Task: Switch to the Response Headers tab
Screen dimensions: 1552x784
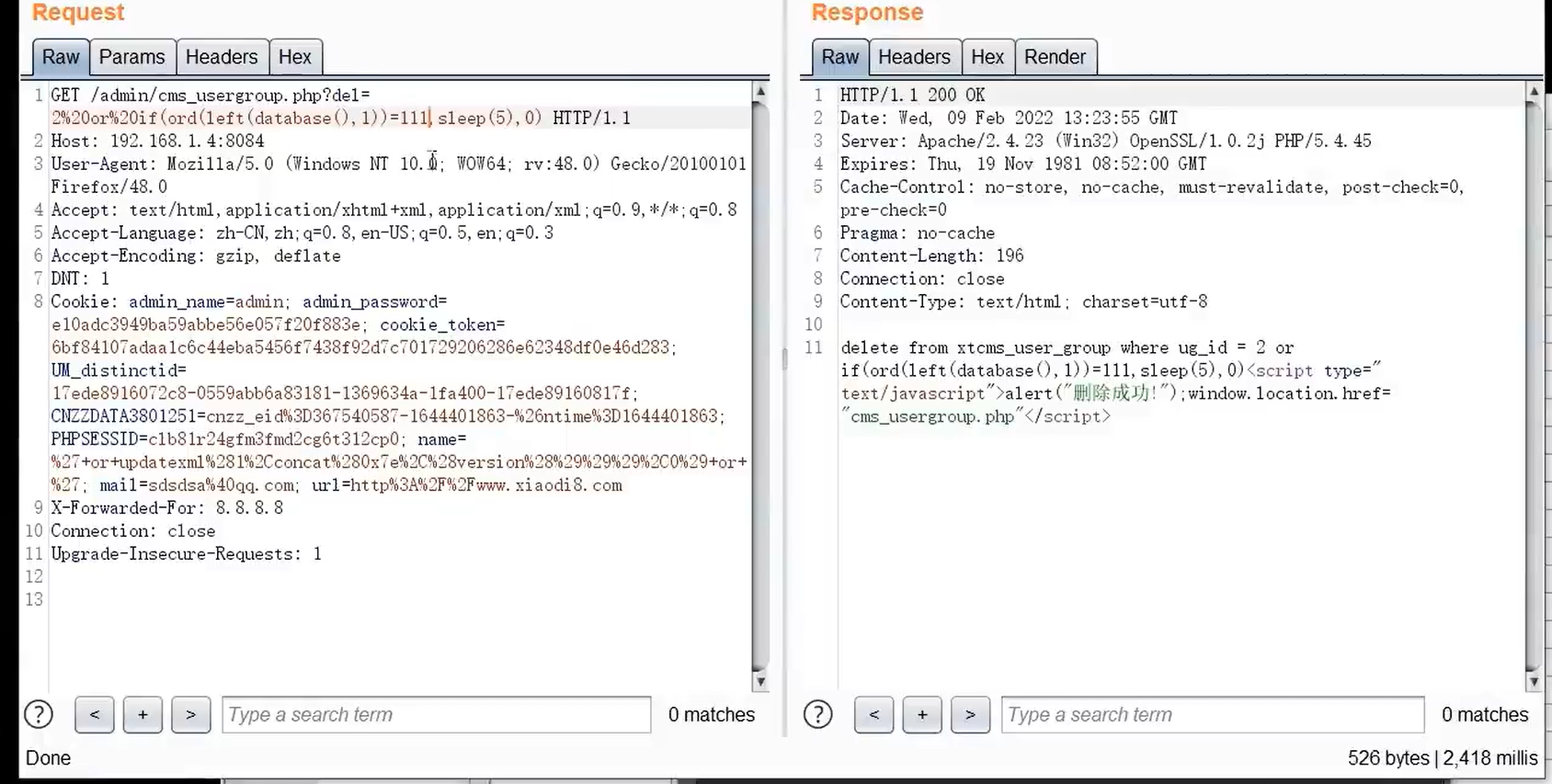Action: 914,57
